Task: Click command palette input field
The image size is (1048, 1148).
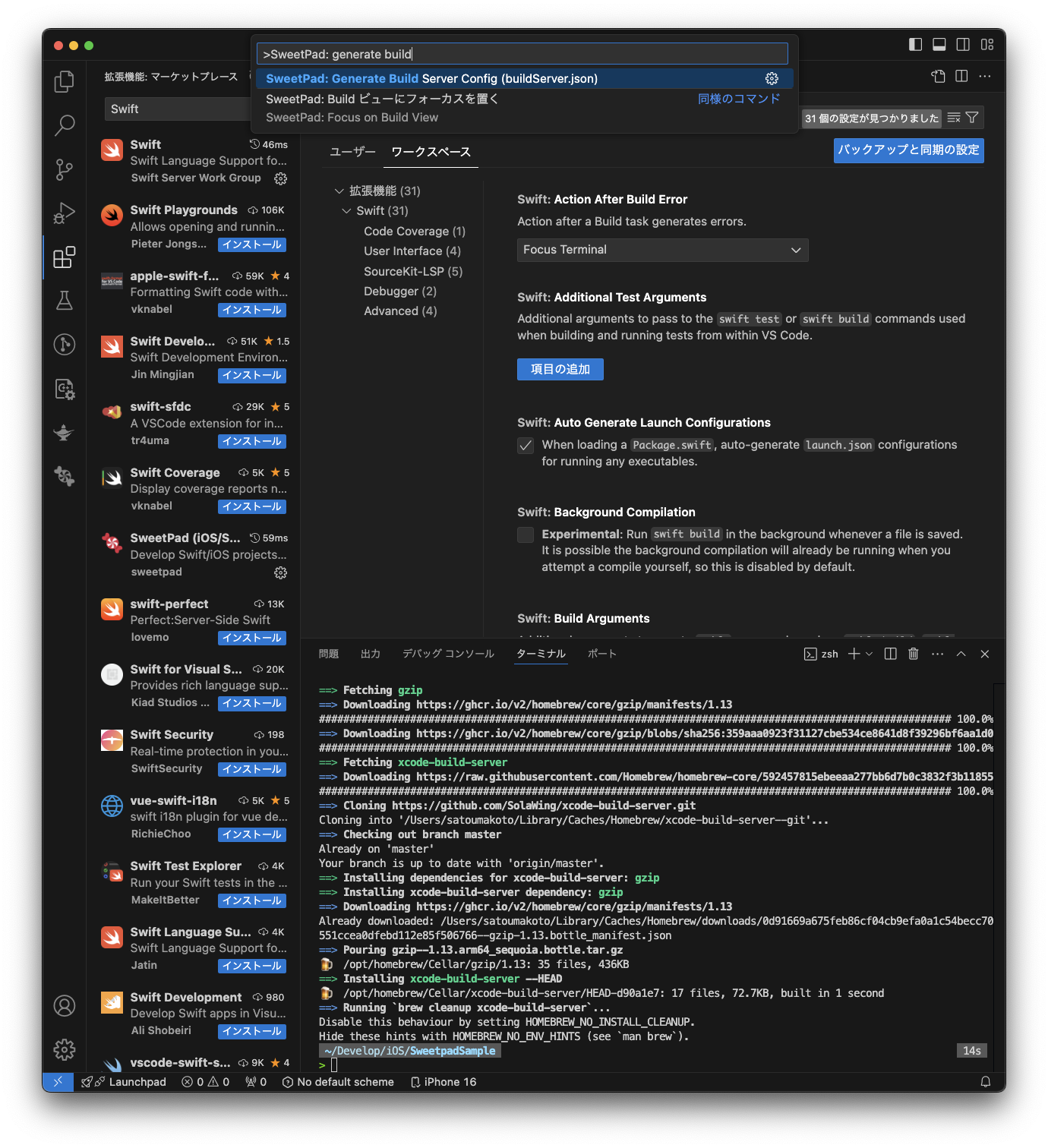Action: tap(522, 54)
